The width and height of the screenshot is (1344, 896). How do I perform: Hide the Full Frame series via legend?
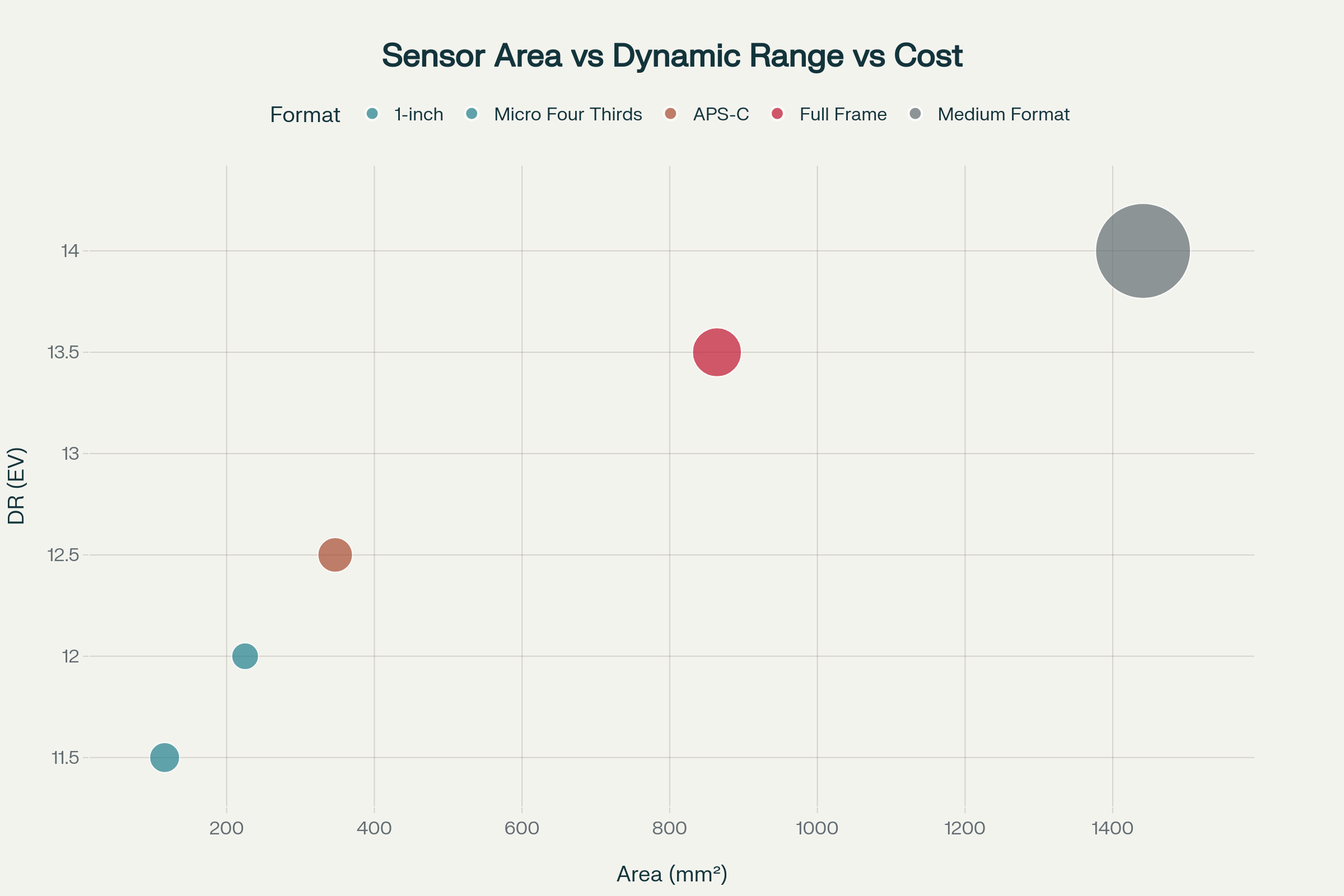coord(778,114)
